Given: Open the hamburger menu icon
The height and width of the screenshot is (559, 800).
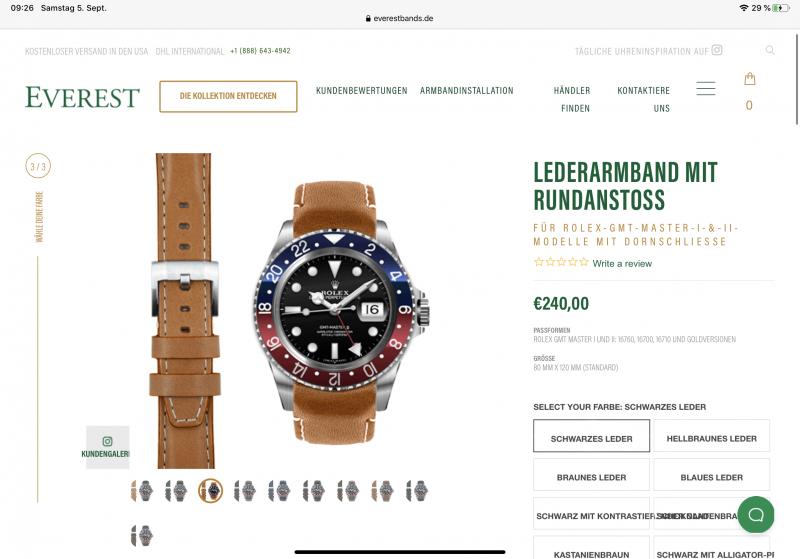Looking at the screenshot, I should pos(706,88).
